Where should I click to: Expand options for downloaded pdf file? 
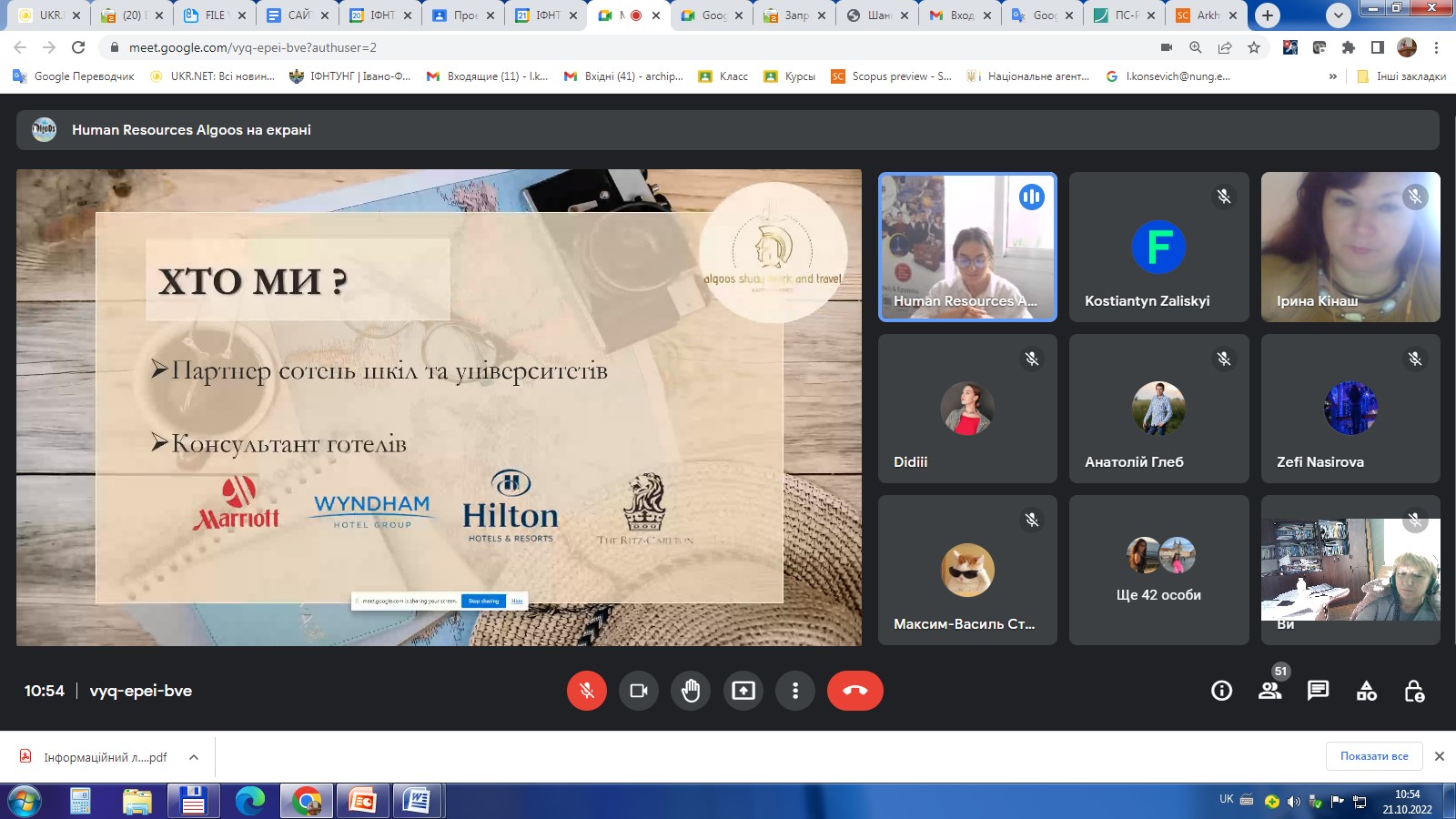tap(194, 757)
